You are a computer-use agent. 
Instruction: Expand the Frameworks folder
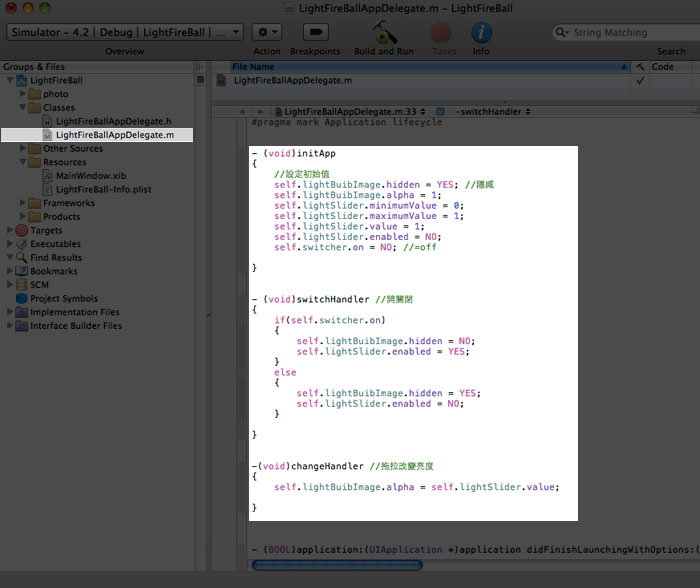point(23,203)
